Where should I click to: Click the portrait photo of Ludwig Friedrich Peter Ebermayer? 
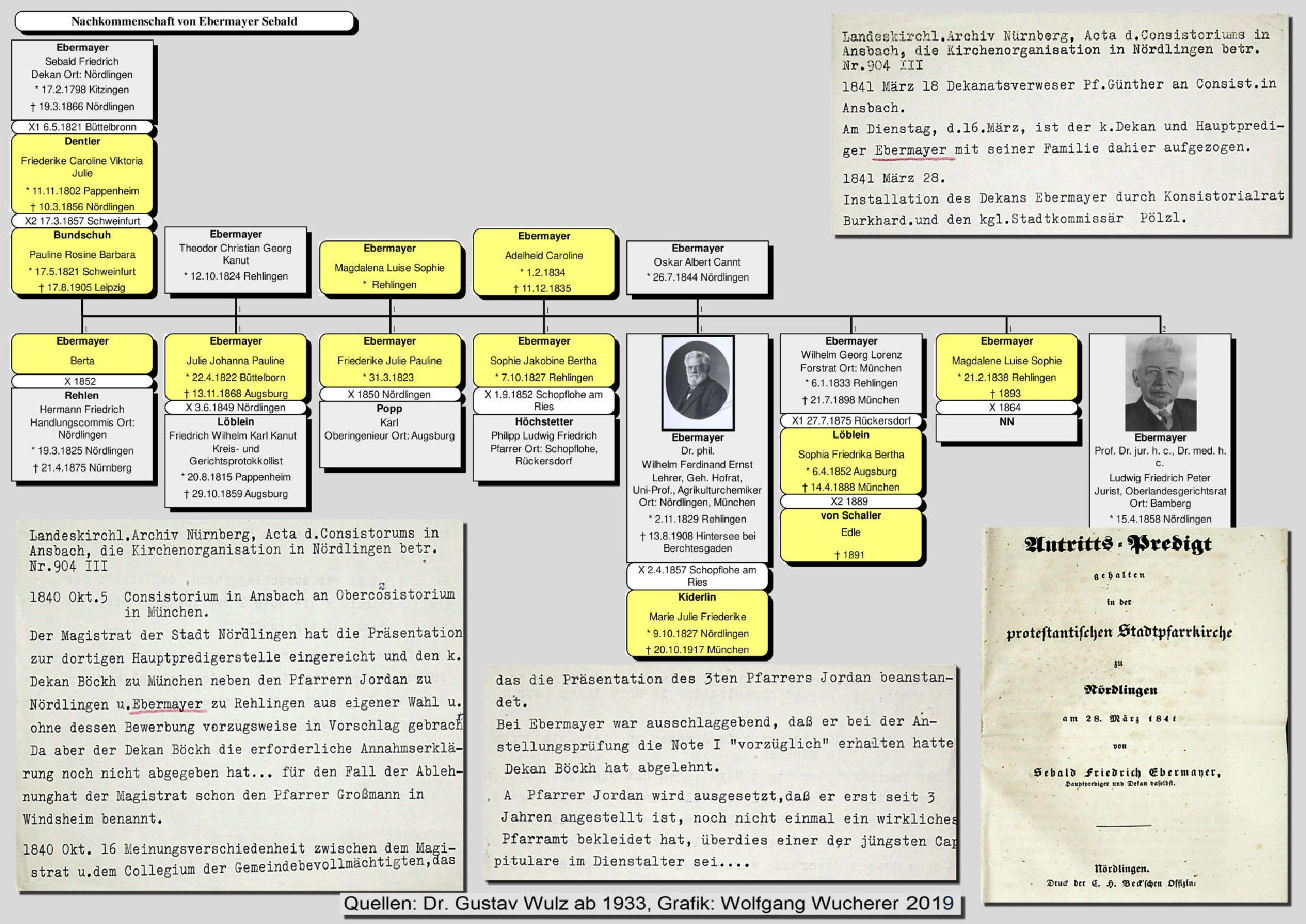1160,382
